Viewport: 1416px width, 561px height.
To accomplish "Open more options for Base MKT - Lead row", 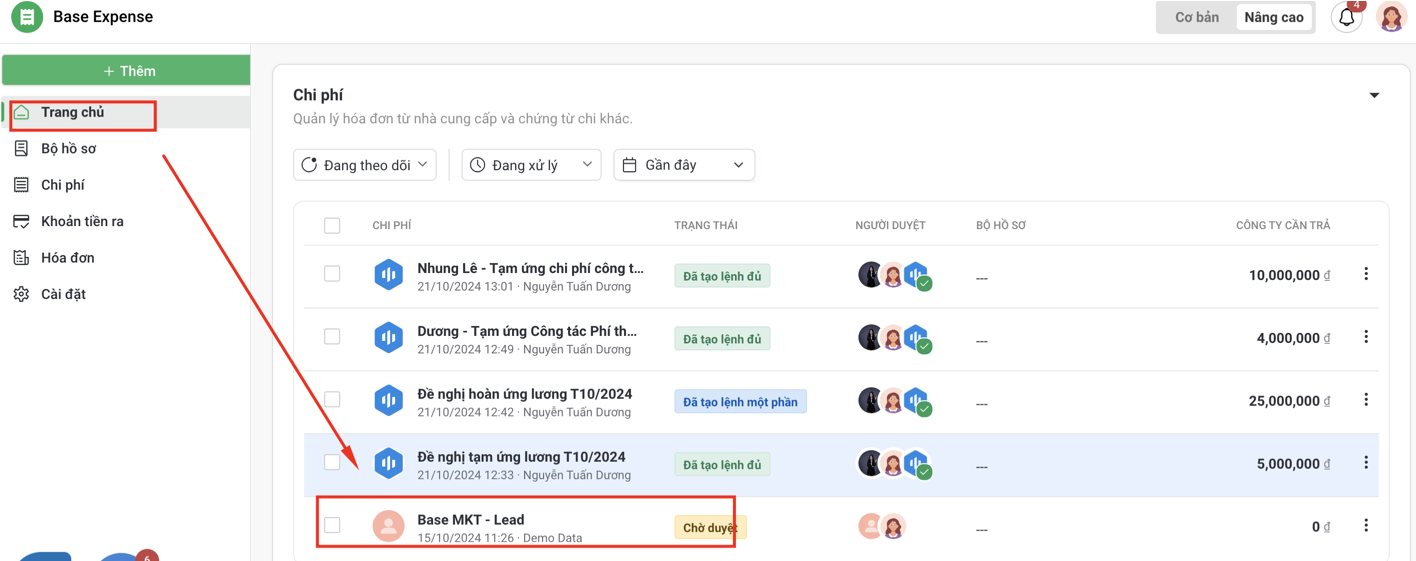I will pyautogui.click(x=1366, y=526).
